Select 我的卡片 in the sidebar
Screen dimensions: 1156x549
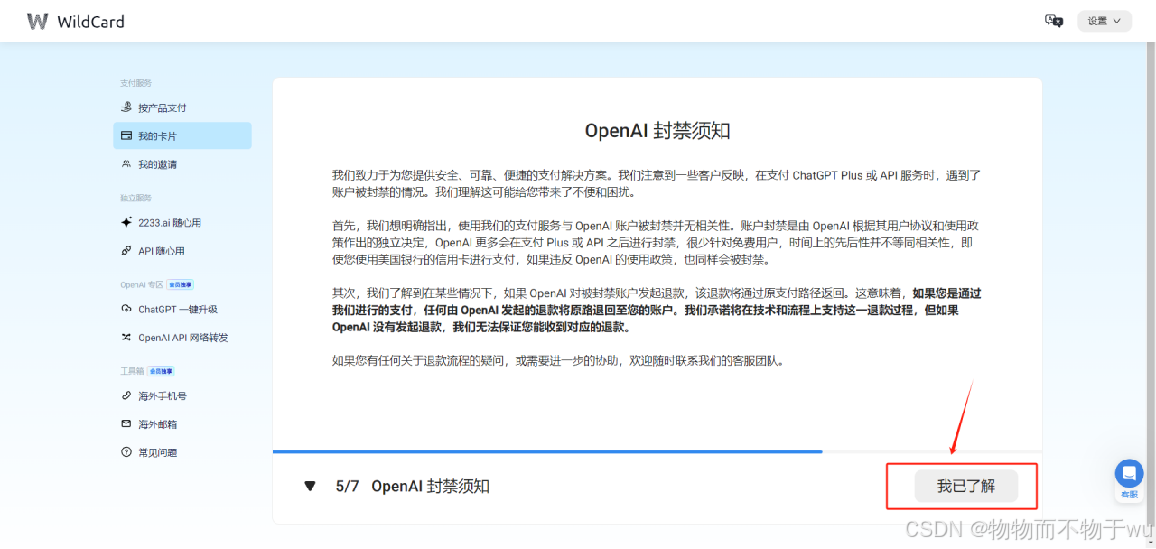pos(182,136)
